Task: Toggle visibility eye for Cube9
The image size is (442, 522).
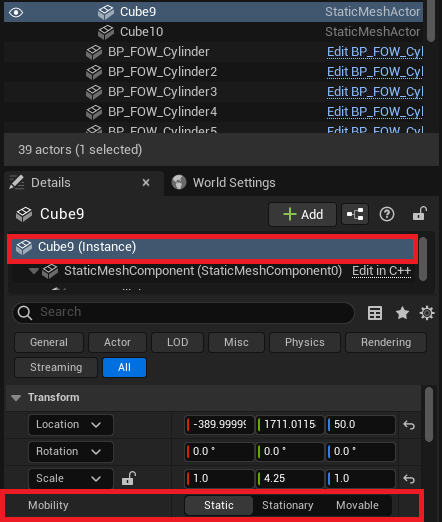Action: pyautogui.click(x=16, y=13)
